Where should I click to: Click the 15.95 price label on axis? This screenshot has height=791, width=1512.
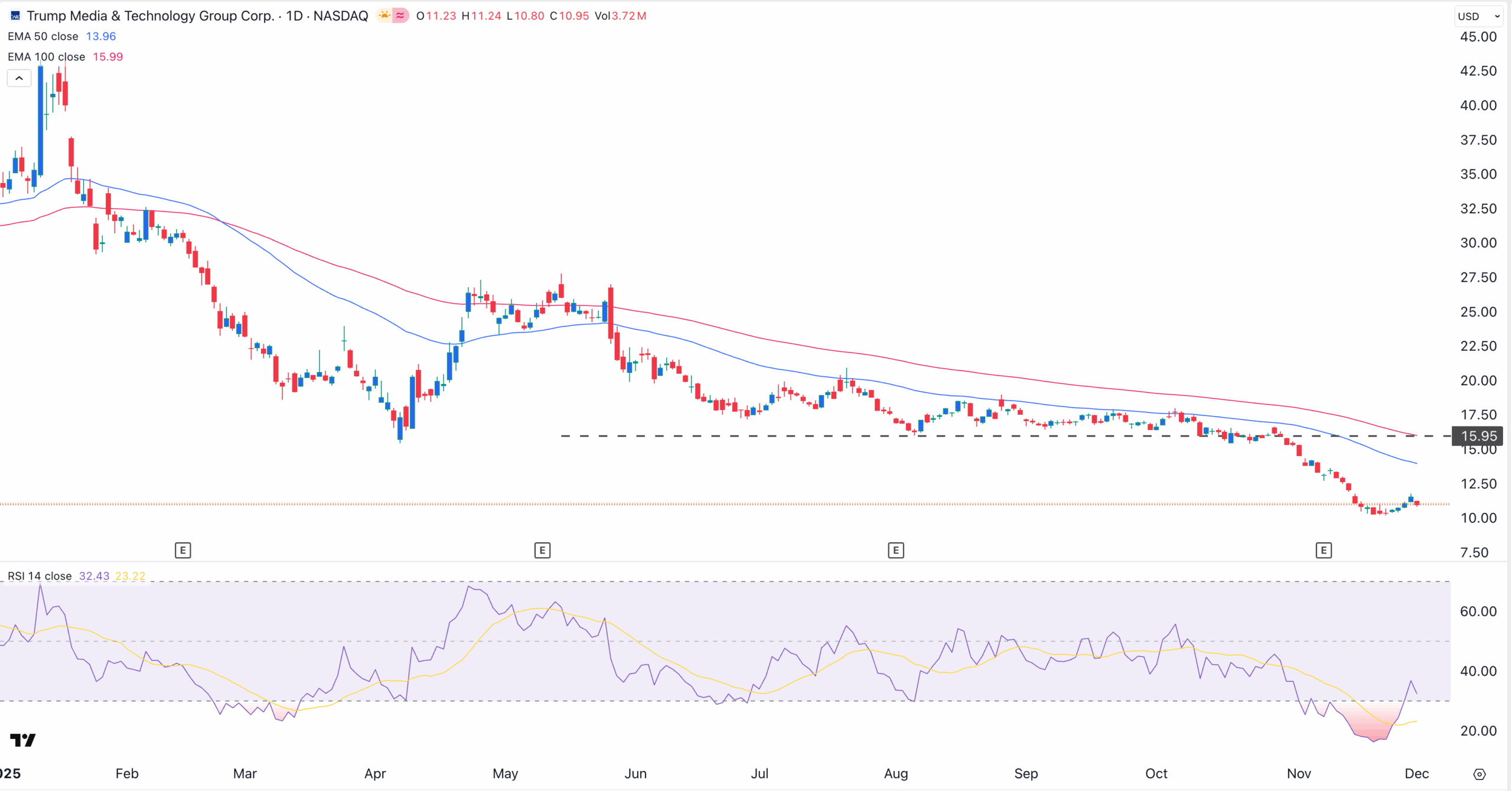tap(1478, 436)
